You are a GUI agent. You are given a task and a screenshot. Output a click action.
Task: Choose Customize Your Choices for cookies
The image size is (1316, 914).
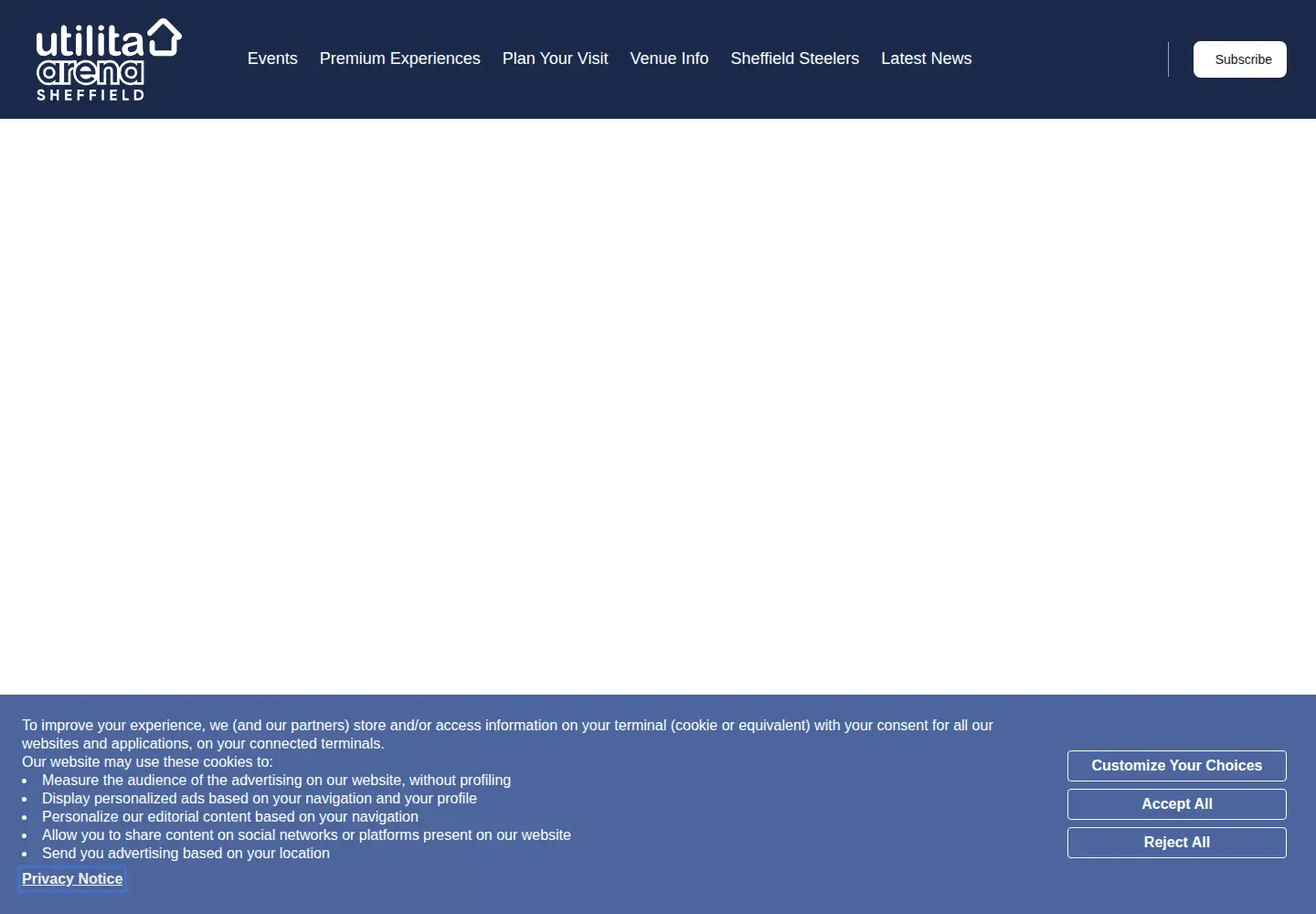coord(1177,766)
